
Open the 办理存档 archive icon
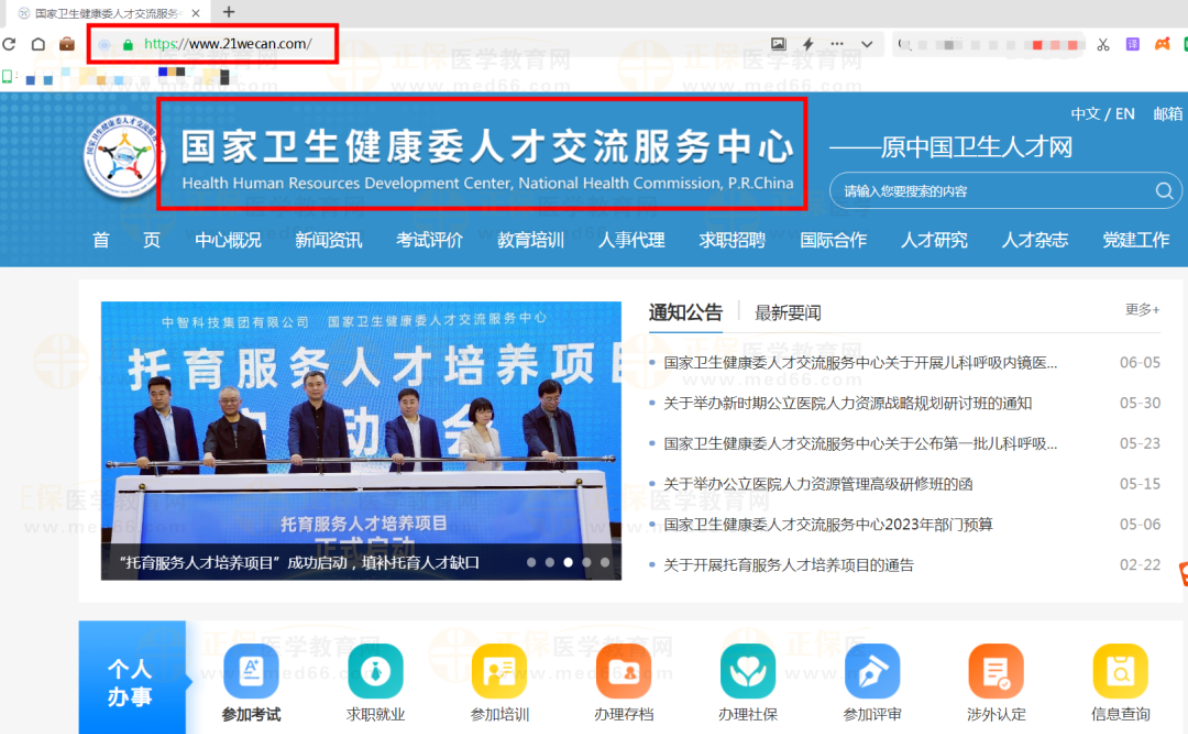coord(623,671)
